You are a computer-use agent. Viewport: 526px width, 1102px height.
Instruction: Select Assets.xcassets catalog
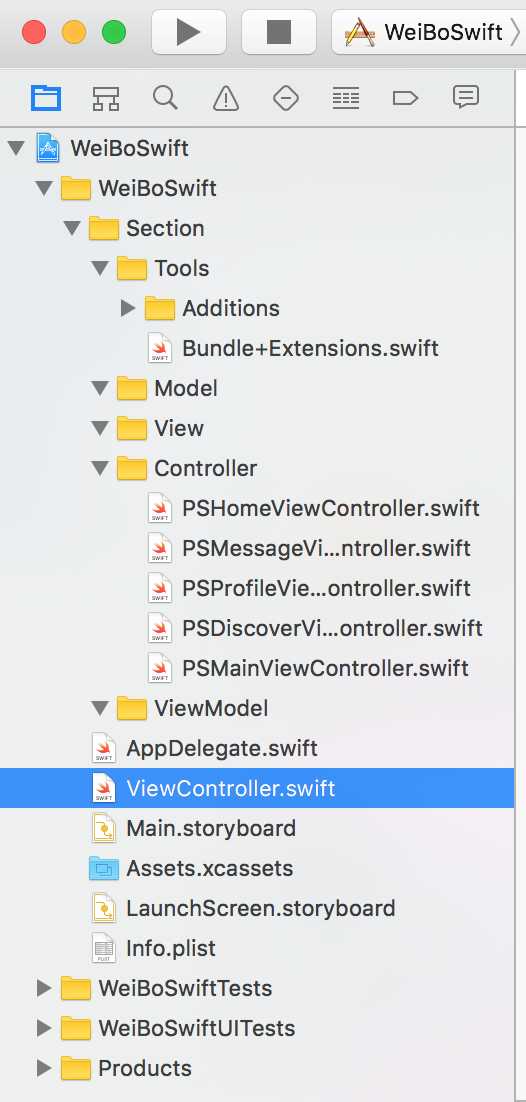(x=191, y=868)
